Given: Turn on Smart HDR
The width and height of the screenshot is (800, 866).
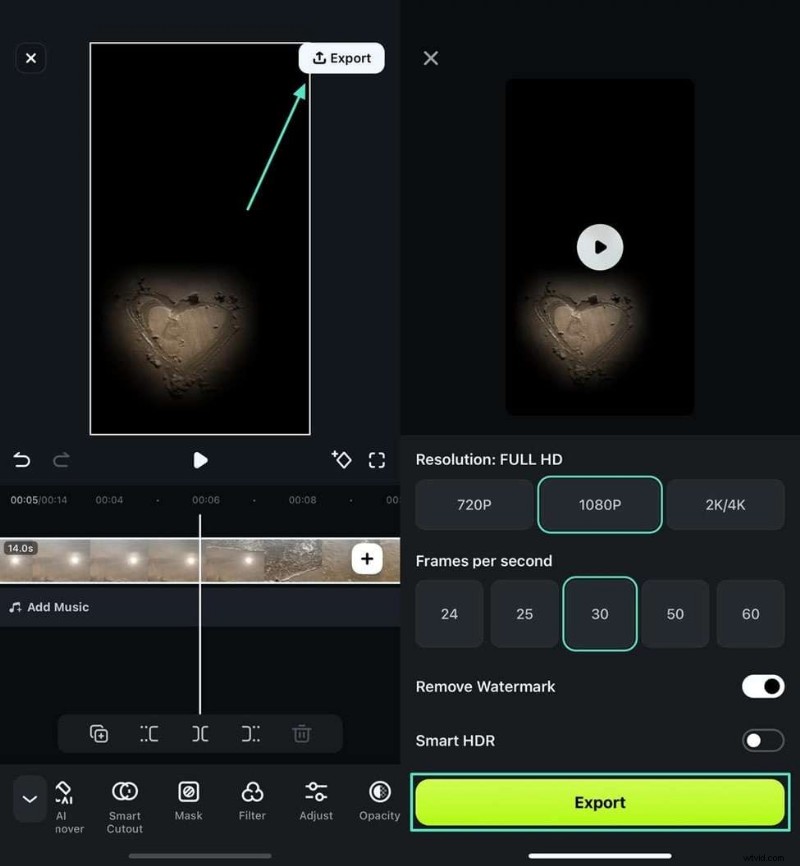Looking at the screenshot, I should tap(763, 741).
